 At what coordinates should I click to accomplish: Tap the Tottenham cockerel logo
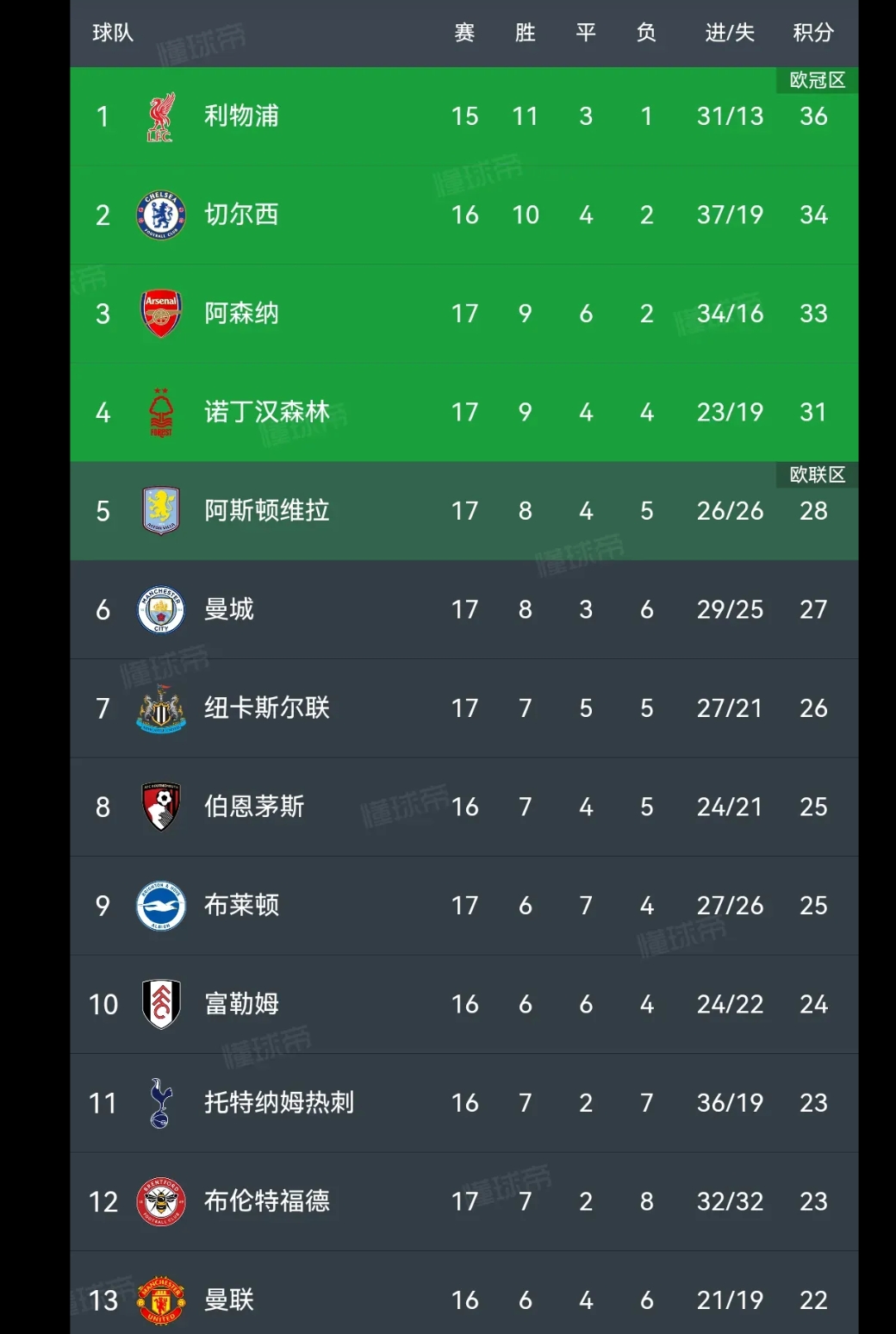(161, 1103)
